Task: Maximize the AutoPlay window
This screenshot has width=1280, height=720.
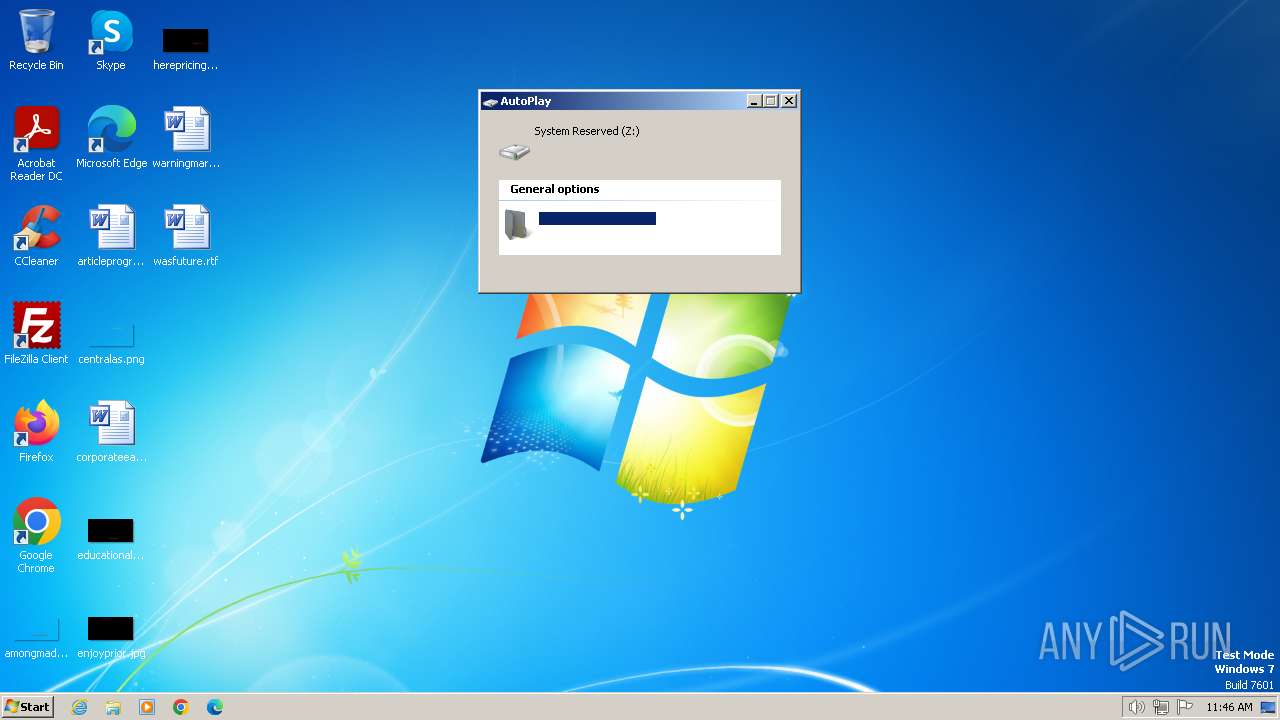Action: click(x=770, y=101)
